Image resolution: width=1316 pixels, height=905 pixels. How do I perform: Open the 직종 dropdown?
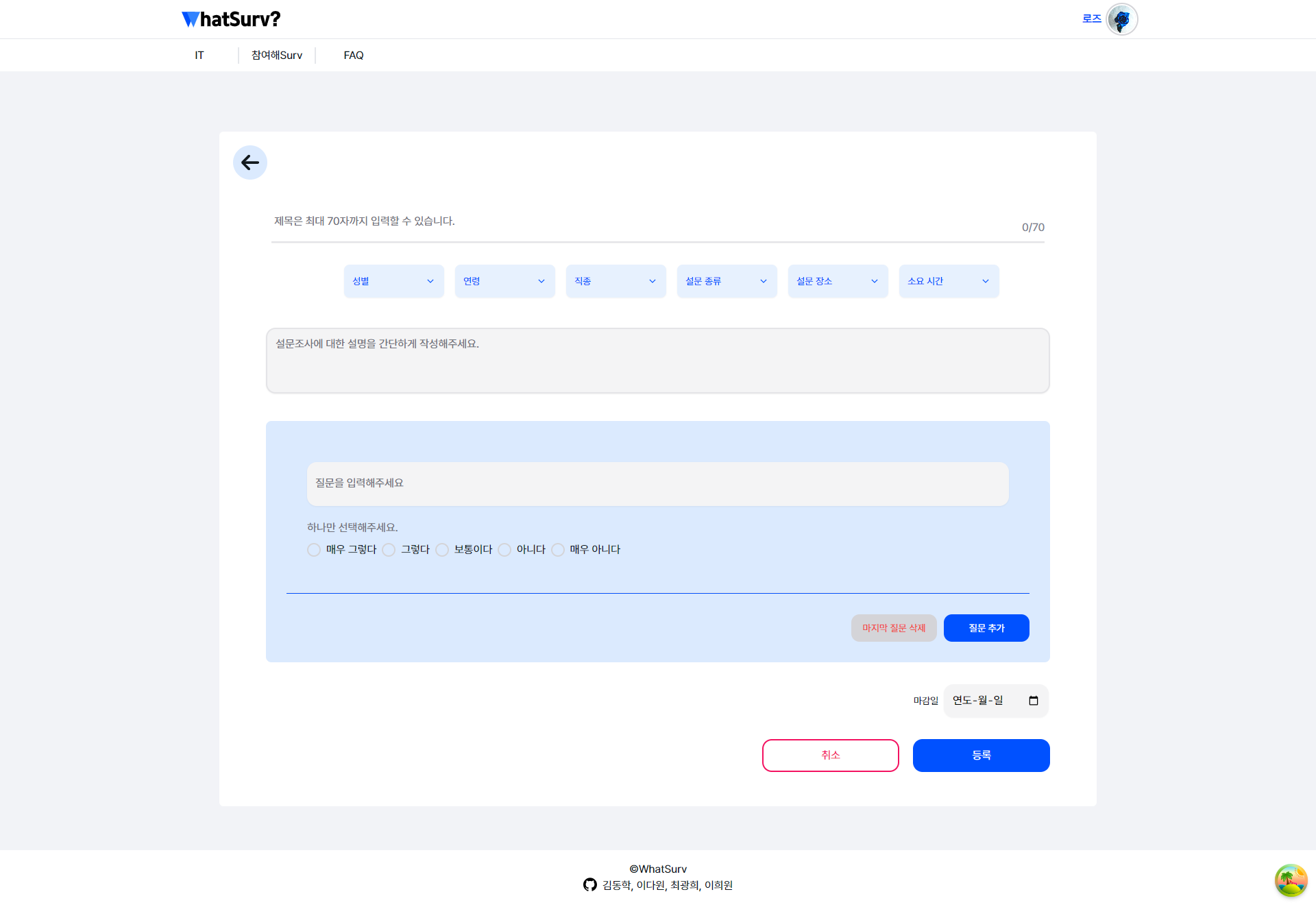pyautogui.click(x=616, y=281)
